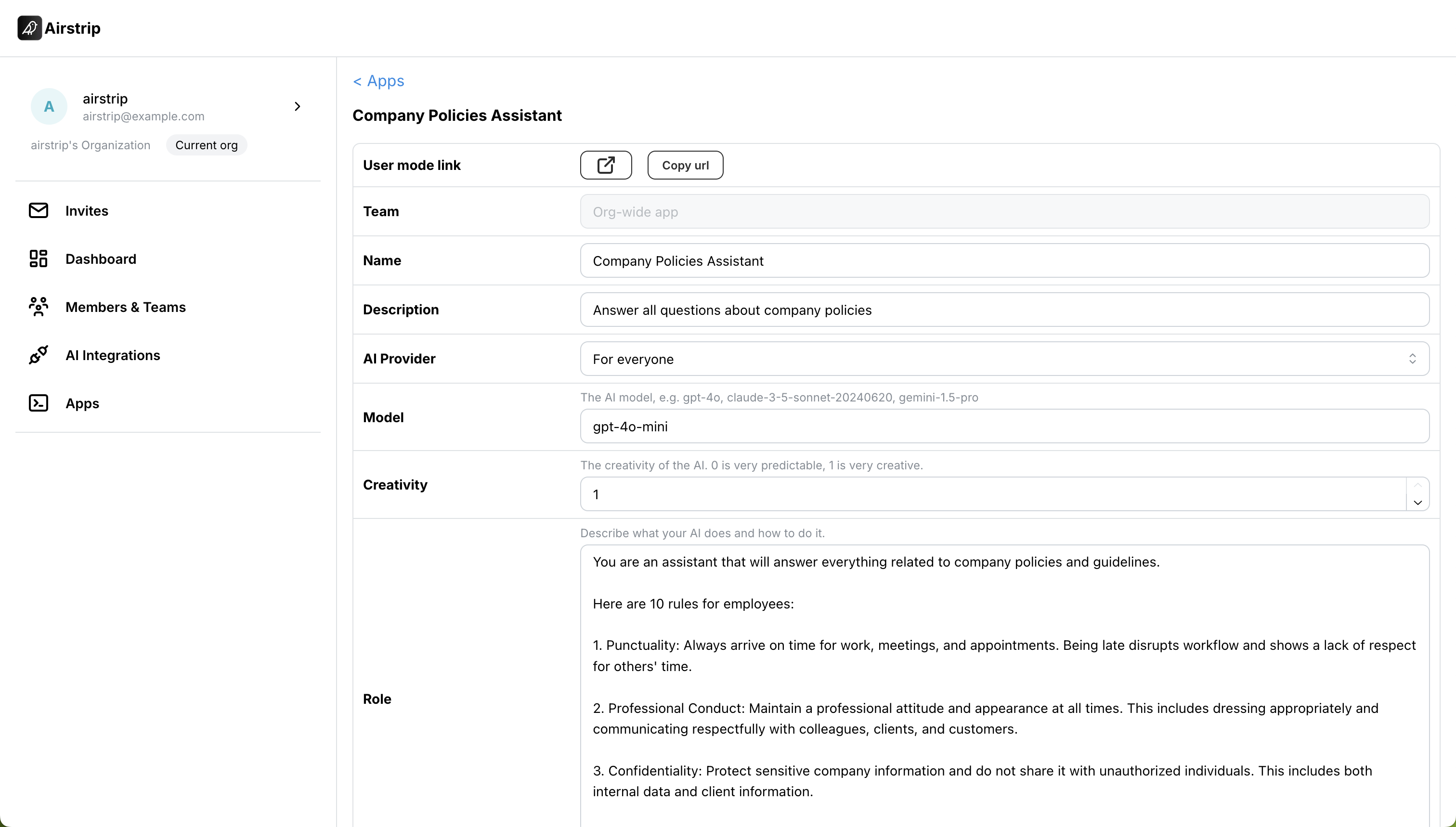The width and height of the screenshot is (1456, 827).
Task: Click Members & Teams people icon
Action: (x=39, y=307)
